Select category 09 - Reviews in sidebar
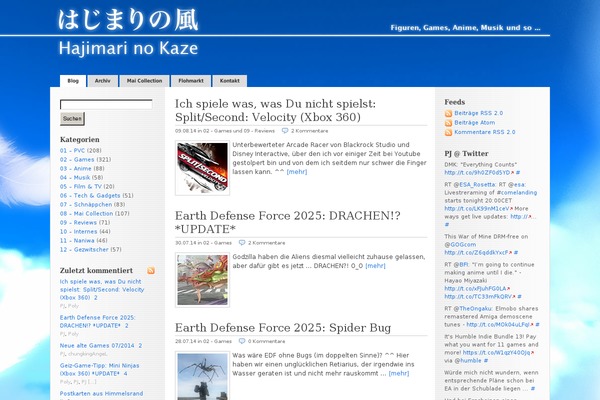600x400 pixels. (78, 222)
